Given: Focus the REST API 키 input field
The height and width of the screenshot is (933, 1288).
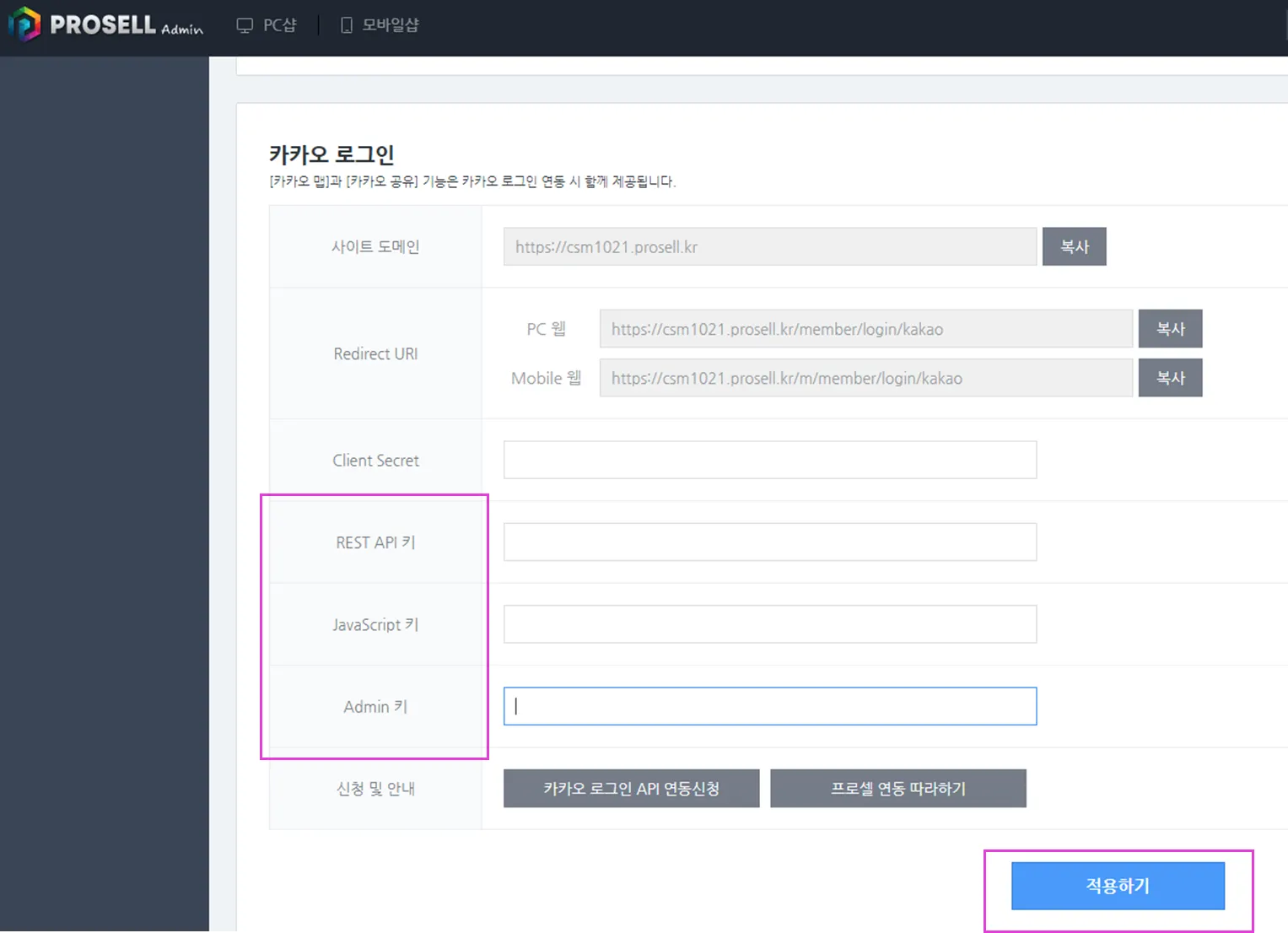Looking at the screenshot, I should (770, 542).
